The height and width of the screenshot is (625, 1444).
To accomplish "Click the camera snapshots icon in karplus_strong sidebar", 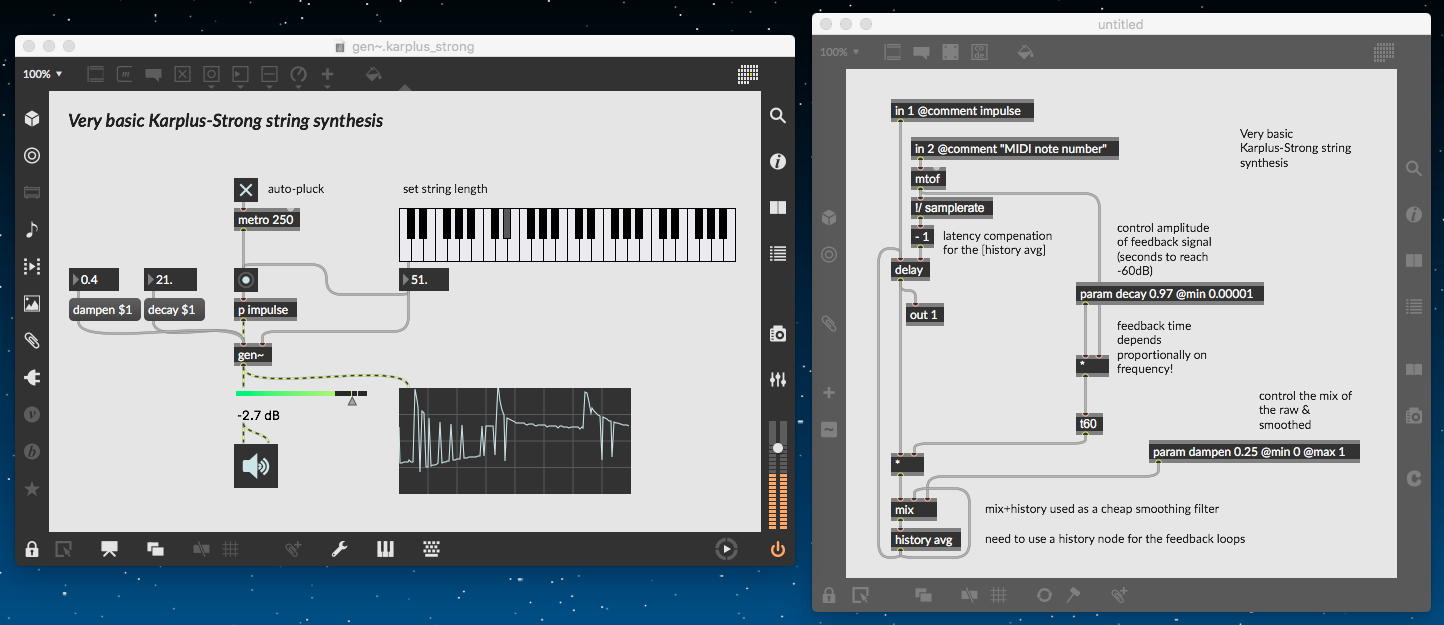I will [777, 334].
